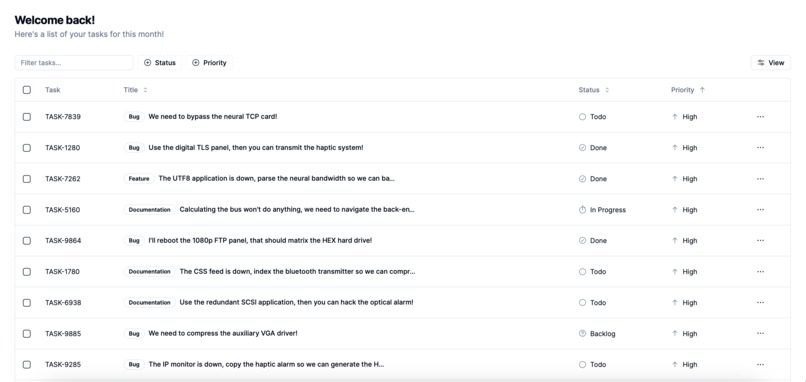The image size is (806, 382).
Task: Open actions menu for TASK-6938
Action: click(x=760, y=302)
